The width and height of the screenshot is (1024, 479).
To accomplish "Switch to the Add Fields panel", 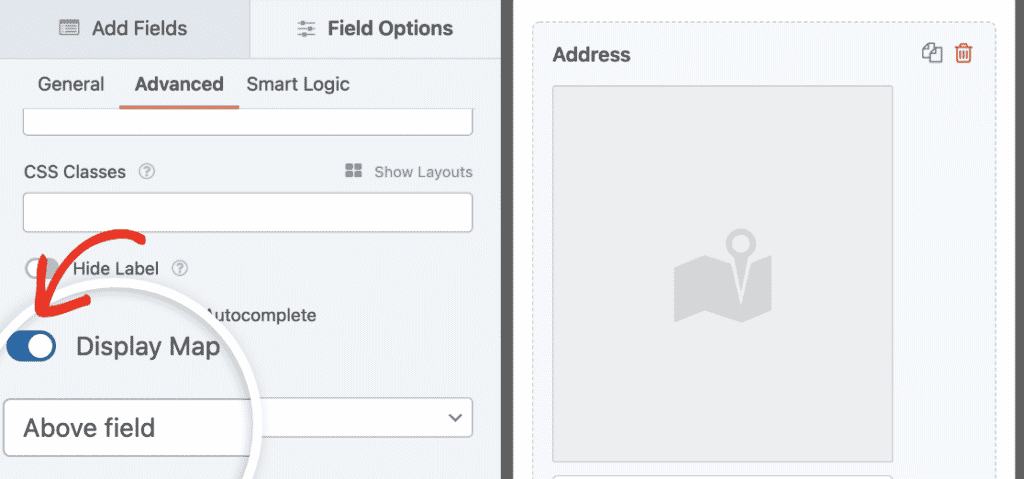I will coord(124,28).
